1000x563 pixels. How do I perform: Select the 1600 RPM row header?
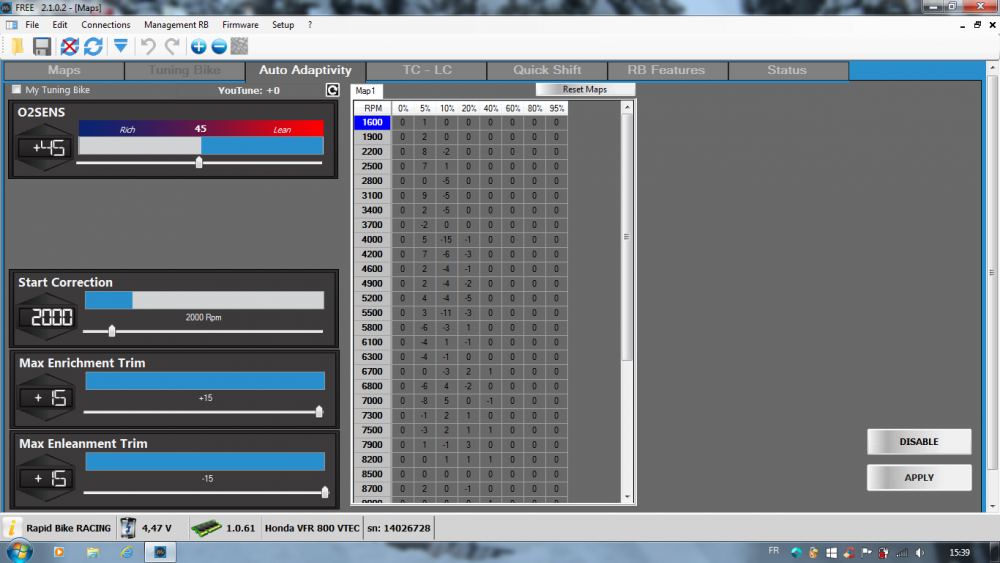371,122
